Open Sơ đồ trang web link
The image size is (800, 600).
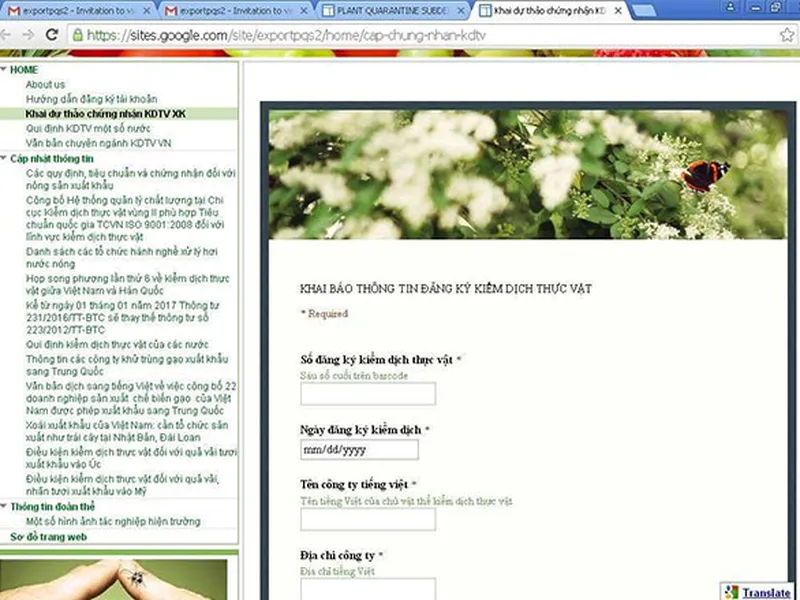click(x=48, y=537)
